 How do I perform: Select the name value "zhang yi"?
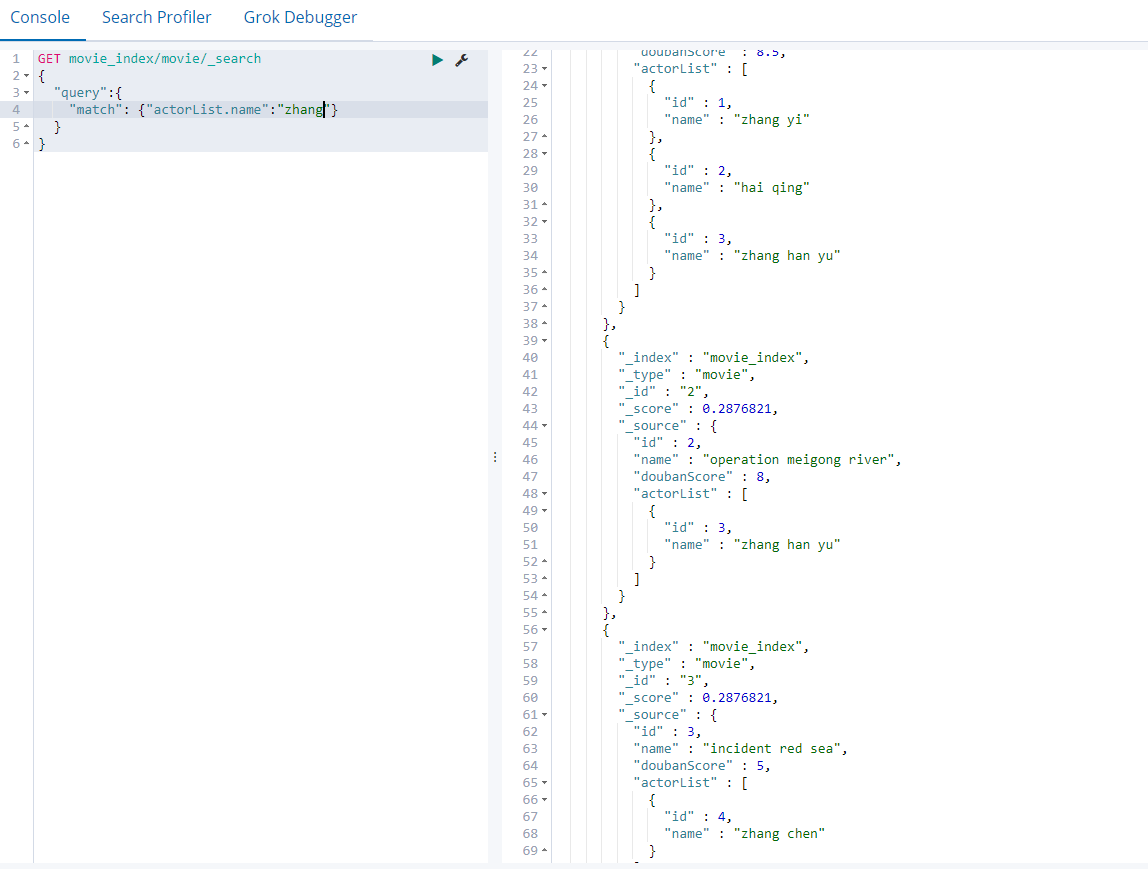(x=772, y=120)
